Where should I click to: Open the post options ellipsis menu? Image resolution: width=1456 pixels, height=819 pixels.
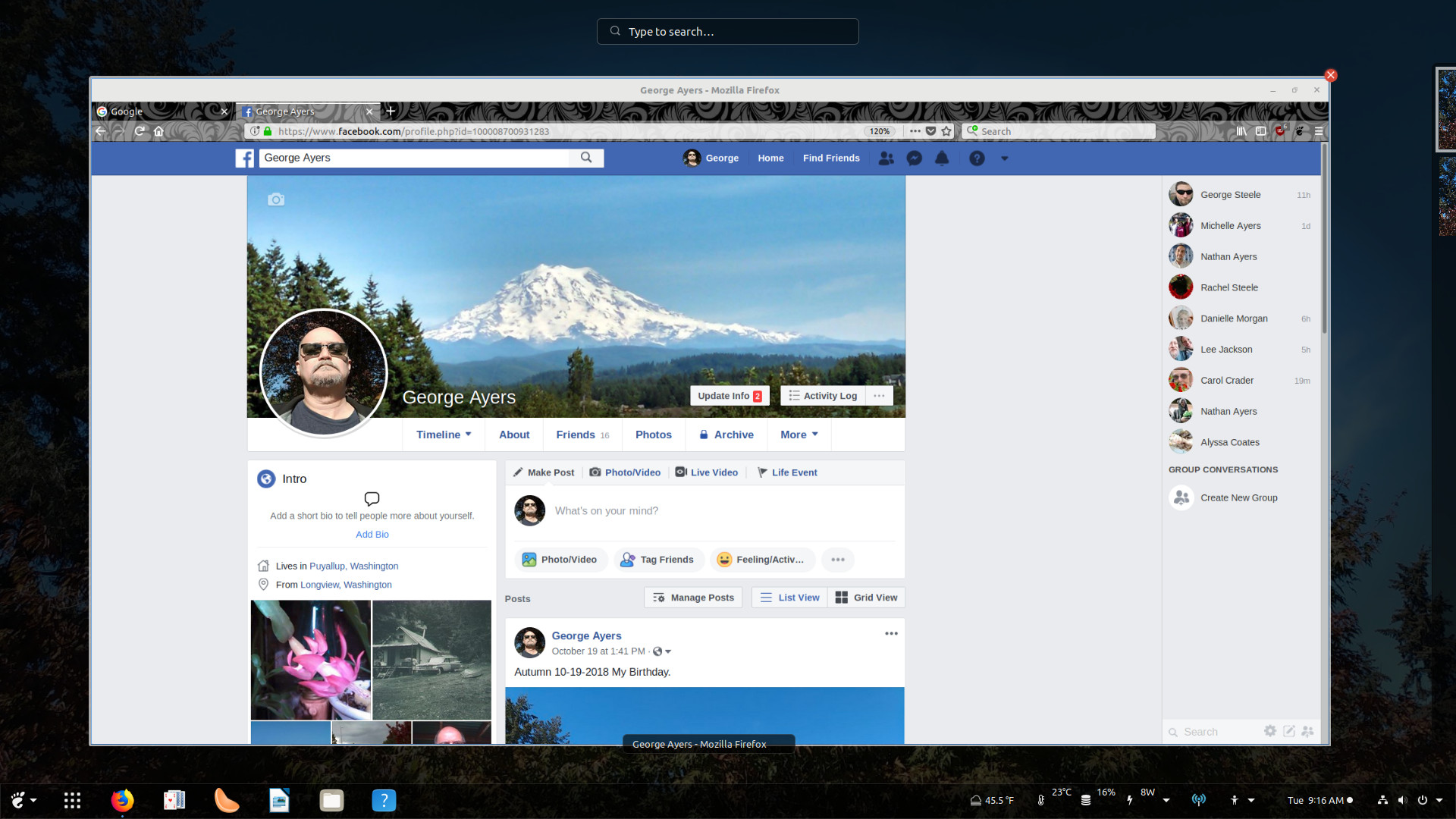[x=891, y=634]
